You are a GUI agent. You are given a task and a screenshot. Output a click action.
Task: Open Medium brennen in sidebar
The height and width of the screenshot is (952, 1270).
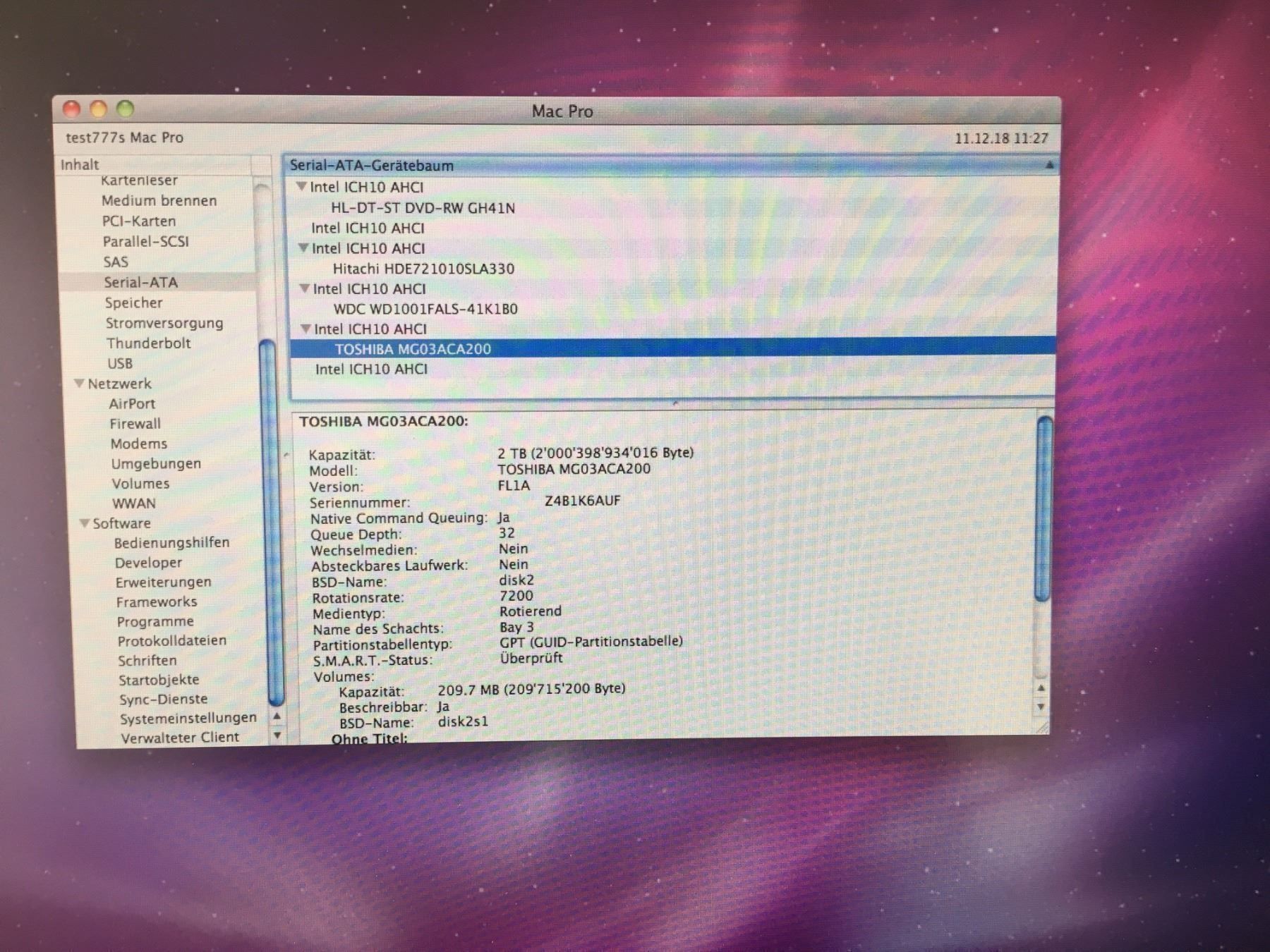(x=159, y=201)
